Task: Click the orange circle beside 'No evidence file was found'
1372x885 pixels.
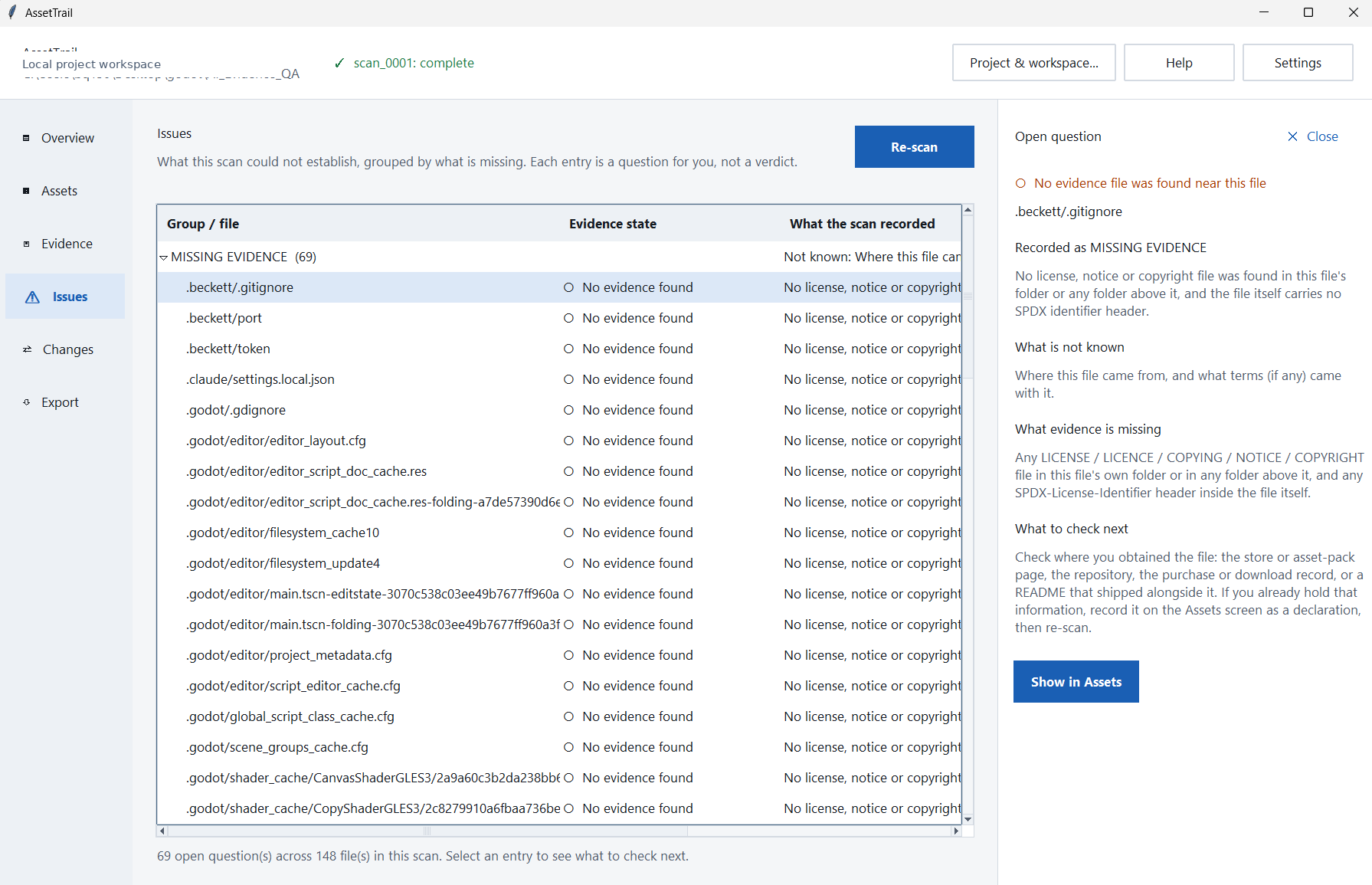Action: click(x=1020, y=183)
